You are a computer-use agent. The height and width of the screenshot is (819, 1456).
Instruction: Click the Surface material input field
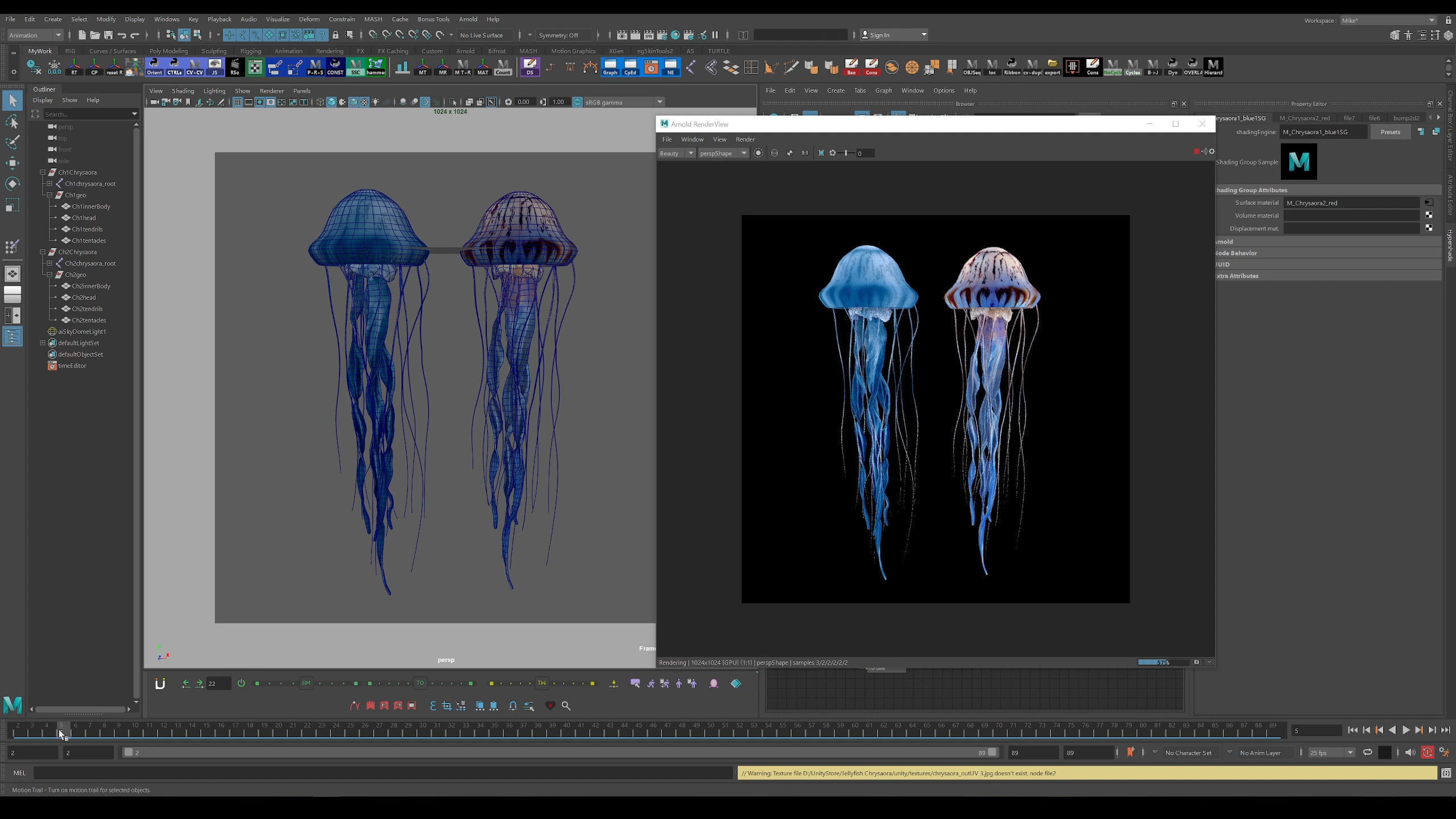pos(1351,202)
